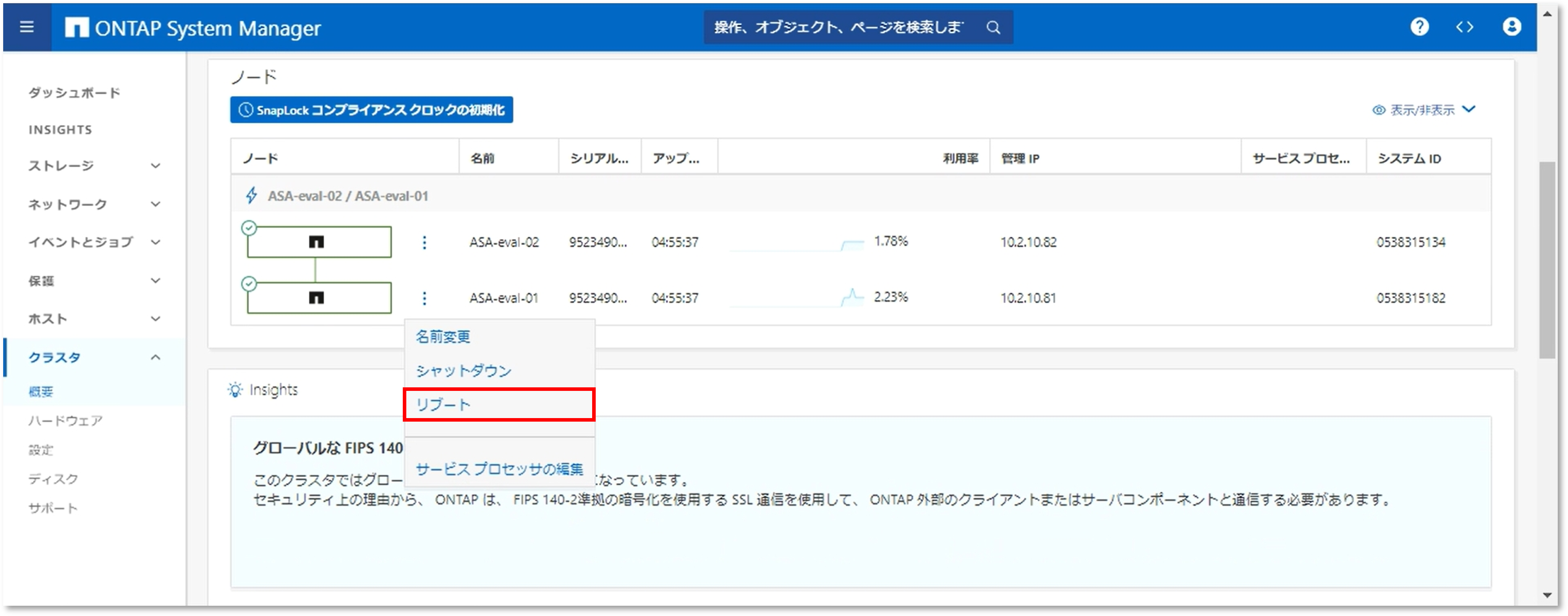Open 設定 under クラスタ
Viewport: 1568px width, 616px height.
click(41, 450)
